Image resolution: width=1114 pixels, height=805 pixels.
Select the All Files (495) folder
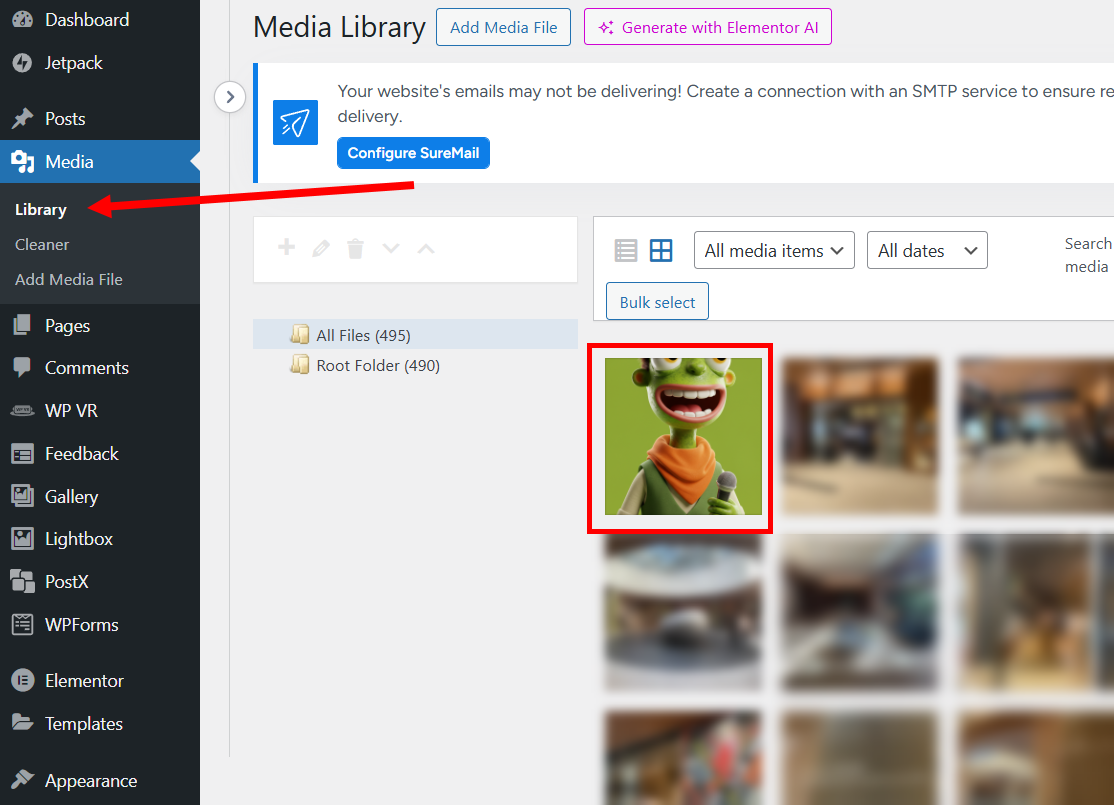click(416, 335)
